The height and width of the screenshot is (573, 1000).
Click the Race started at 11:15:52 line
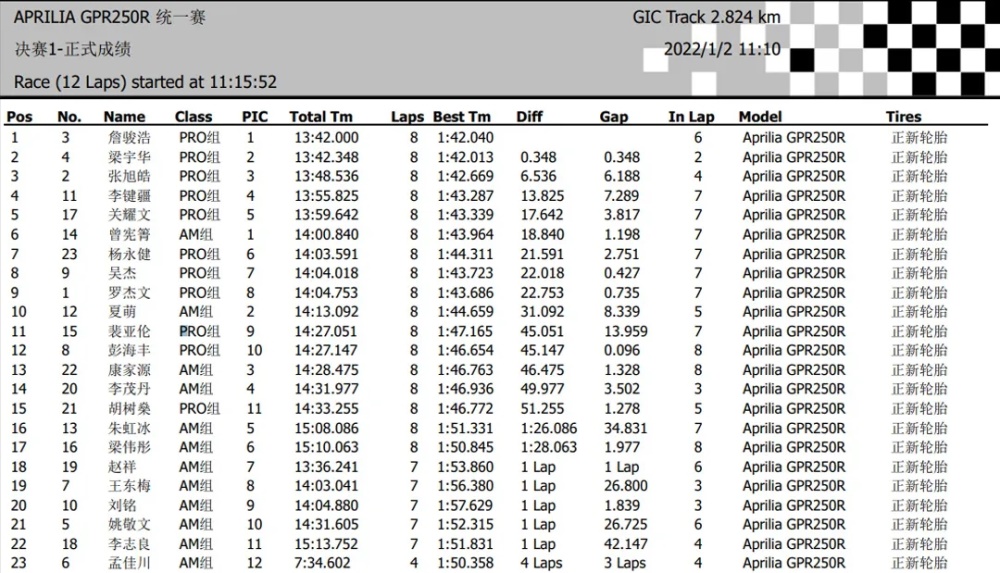(x=145, y=82)
